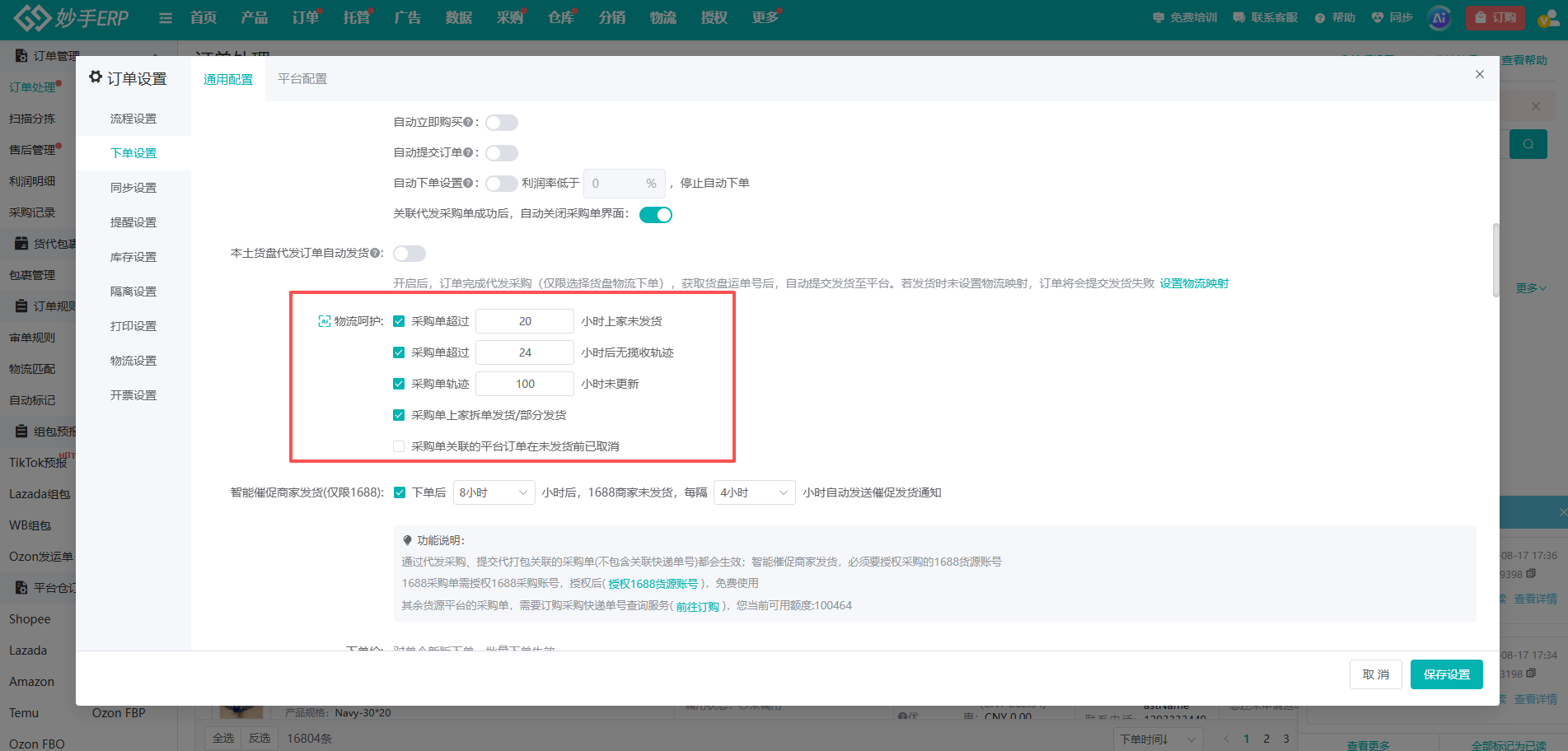Open the 4小时 interval dropdown
The width and height of the screenshot is (1568, 751).
click(x=755, y=492)
